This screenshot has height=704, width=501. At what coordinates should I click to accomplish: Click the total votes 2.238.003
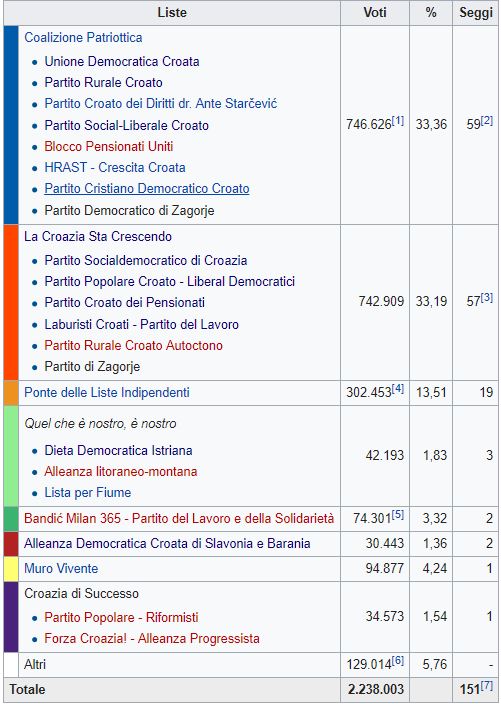pyautogui.click(x=376, y=689)
